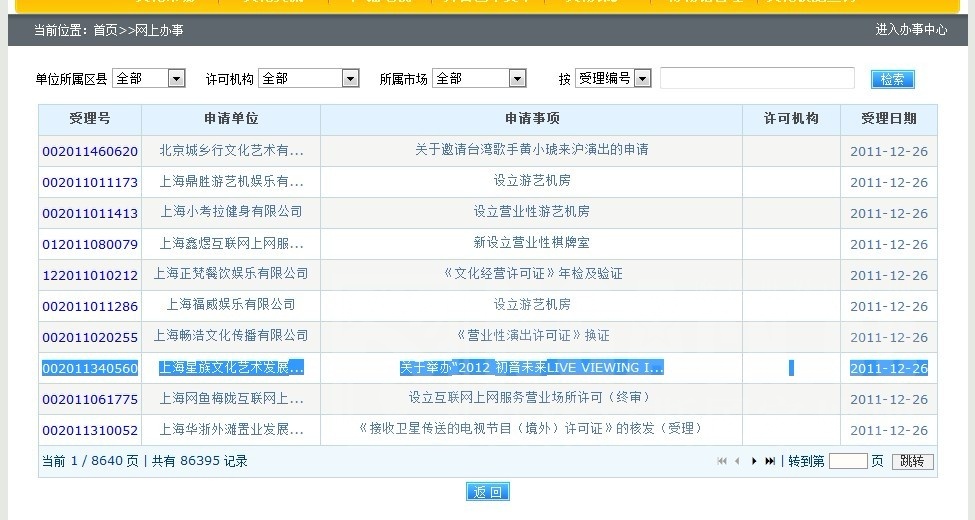Click 设立游艺机房 for 上海福威 row
The height and width of the screenshot is (520, 975).
532,305
